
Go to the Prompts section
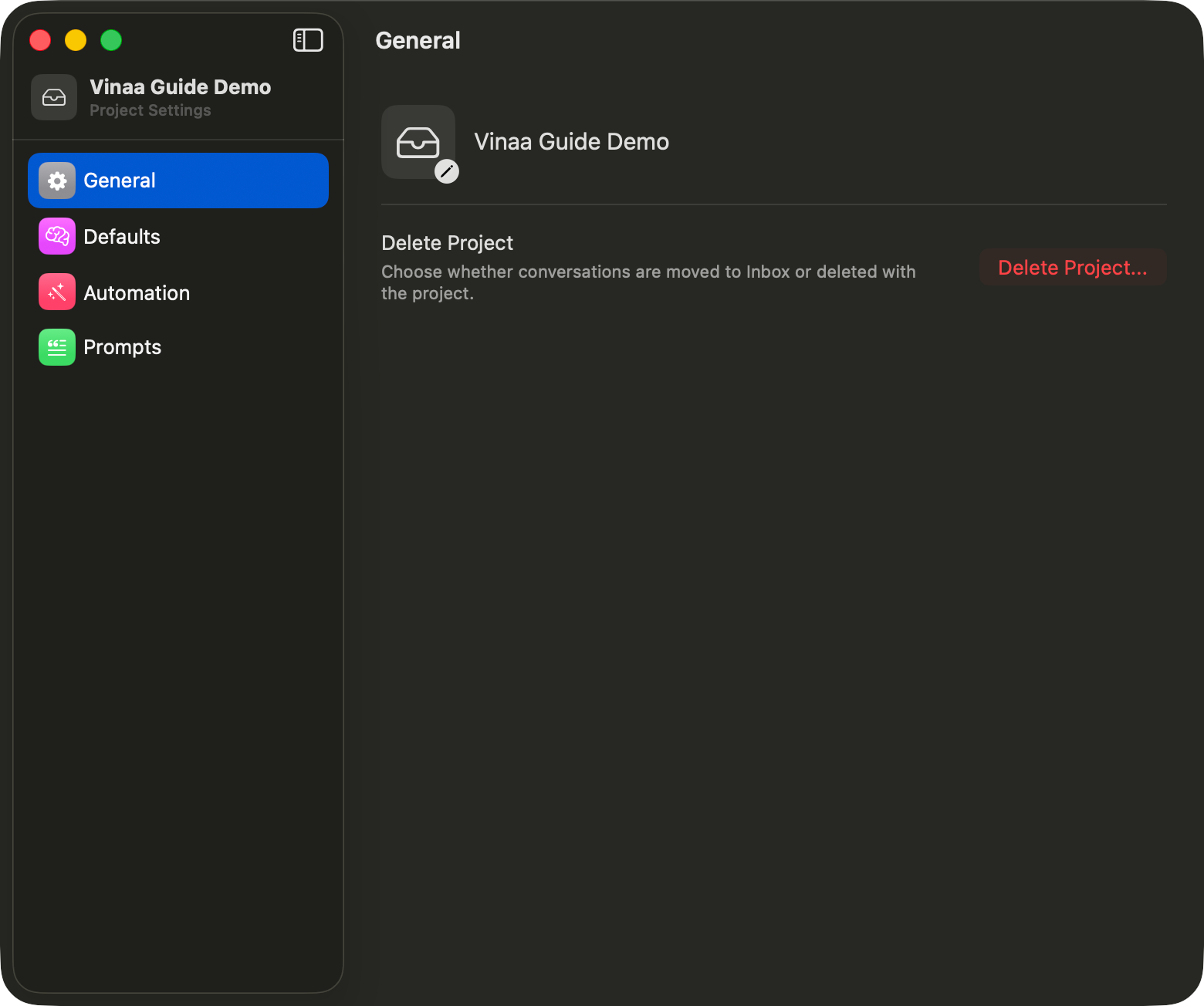[x=178, y=347]
